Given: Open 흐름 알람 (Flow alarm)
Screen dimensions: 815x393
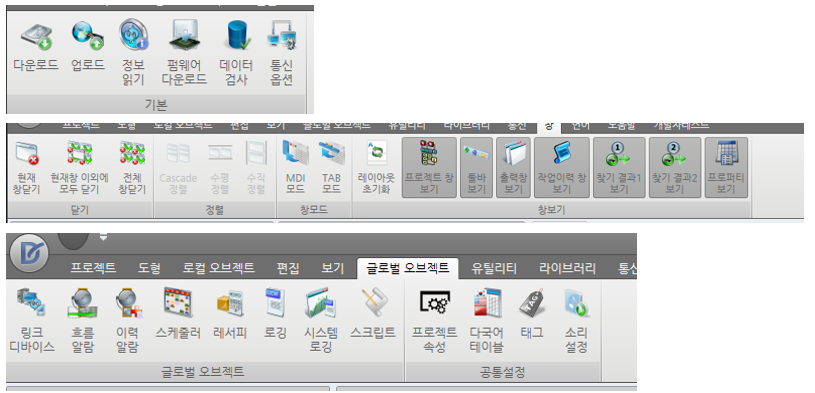Looking at the screenshot, I should (83, 321).
